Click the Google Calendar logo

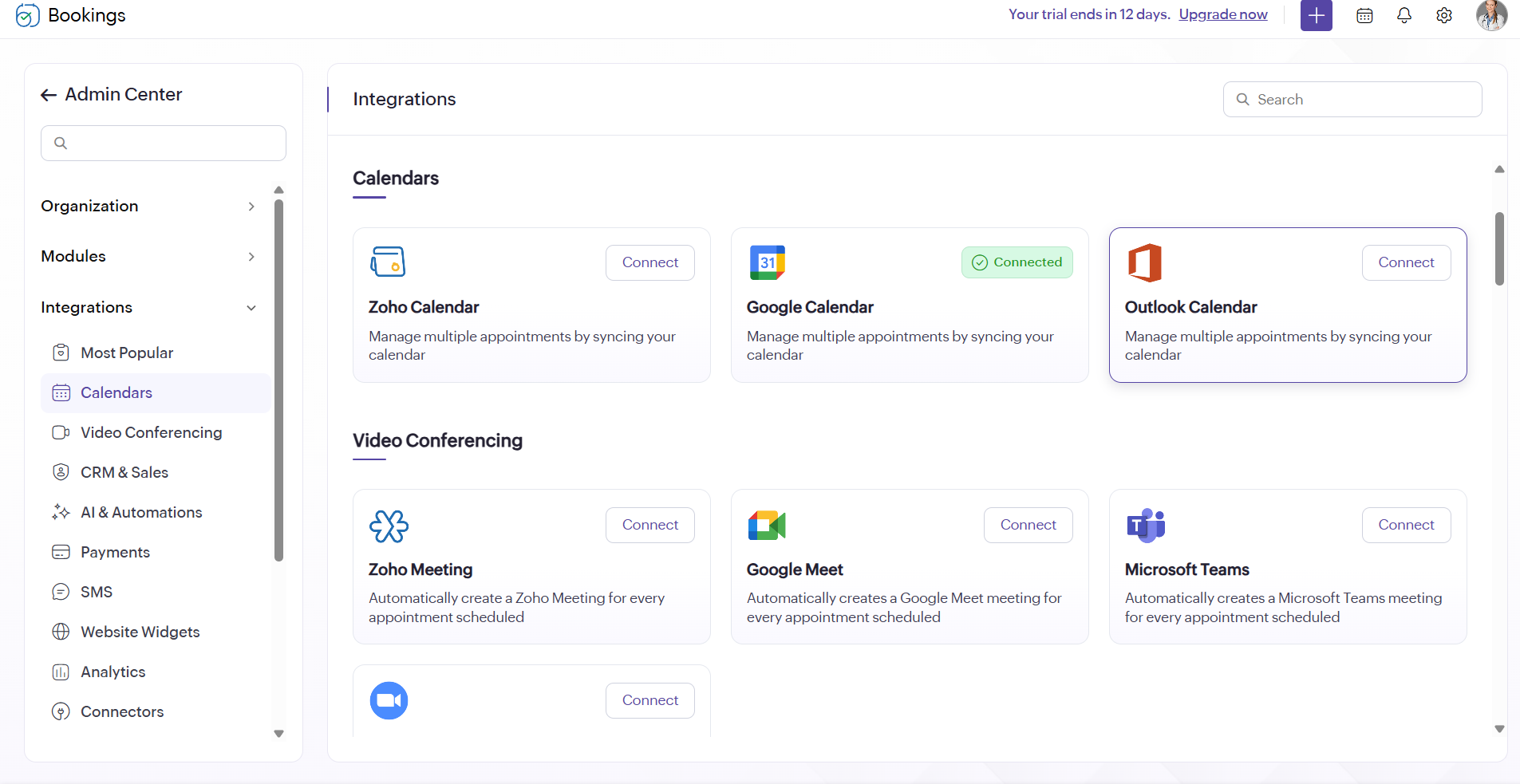(x=768, y=262)
